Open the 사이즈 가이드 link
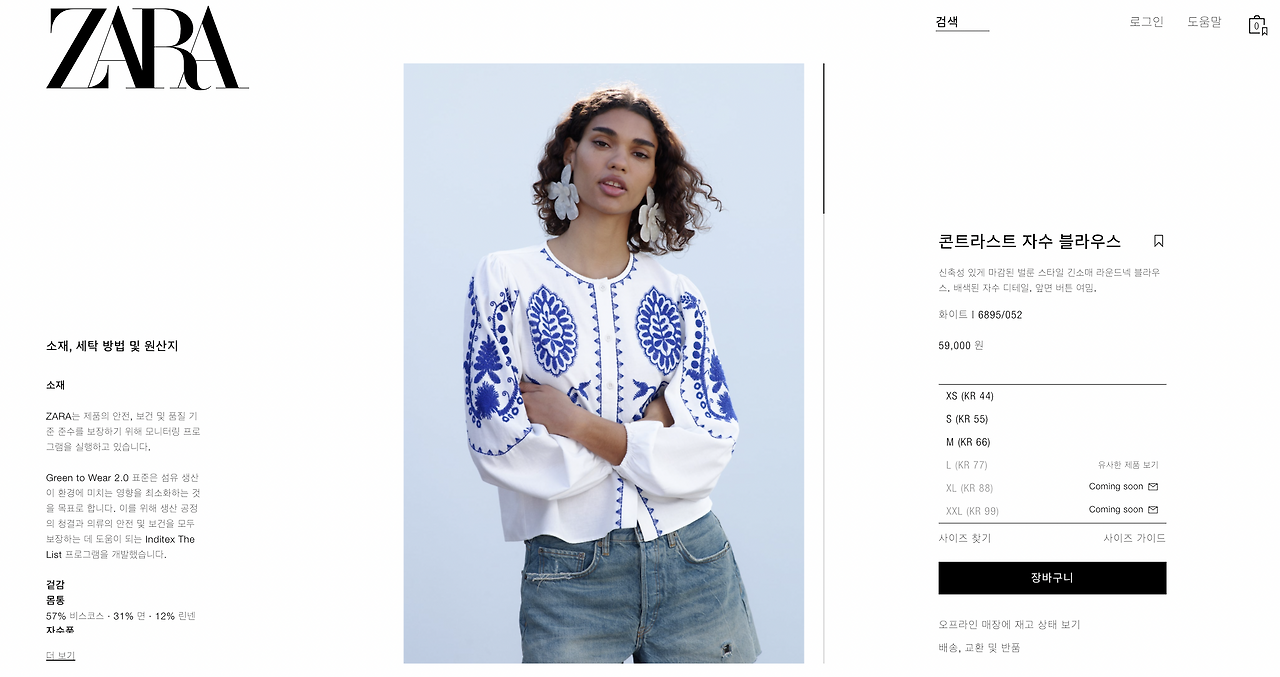 (1134, 538)
